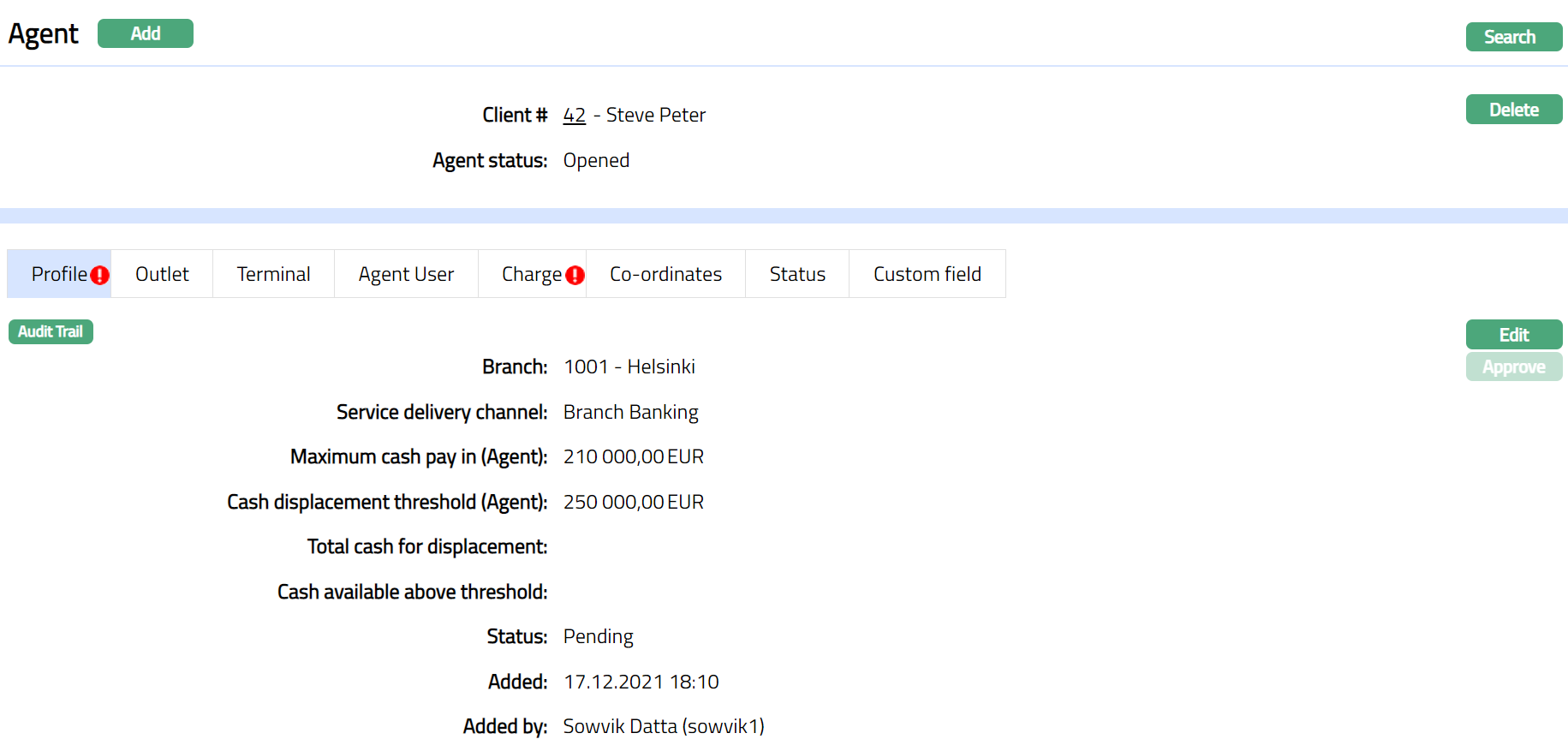The height and width of the screenshot is (751, 1568).
Task: Open client number 42 link
Action: tap(574, 116)
